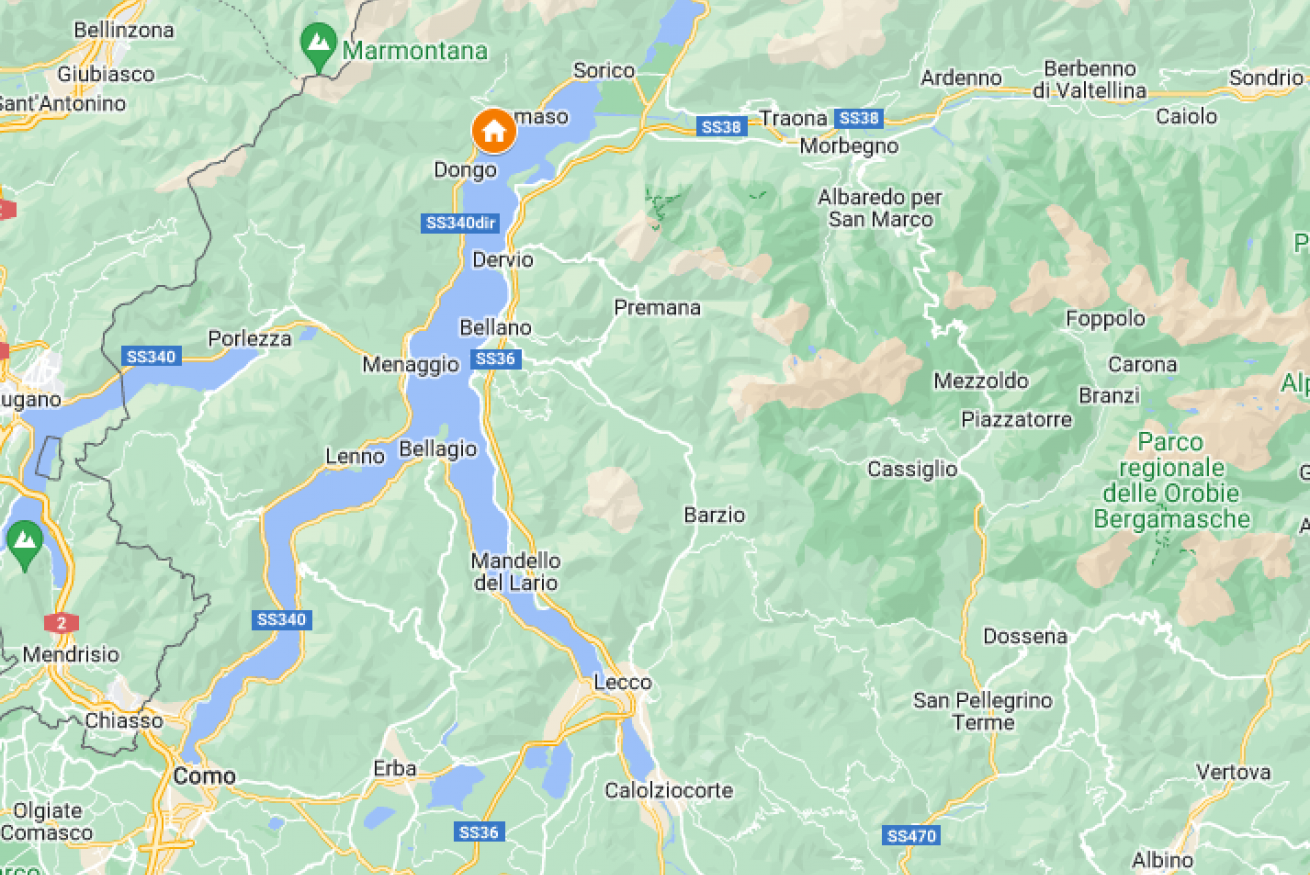Click the SS38 shield beside Traona
The height and width of the screenshot is (875, 1310).
[x=859, y=118]
